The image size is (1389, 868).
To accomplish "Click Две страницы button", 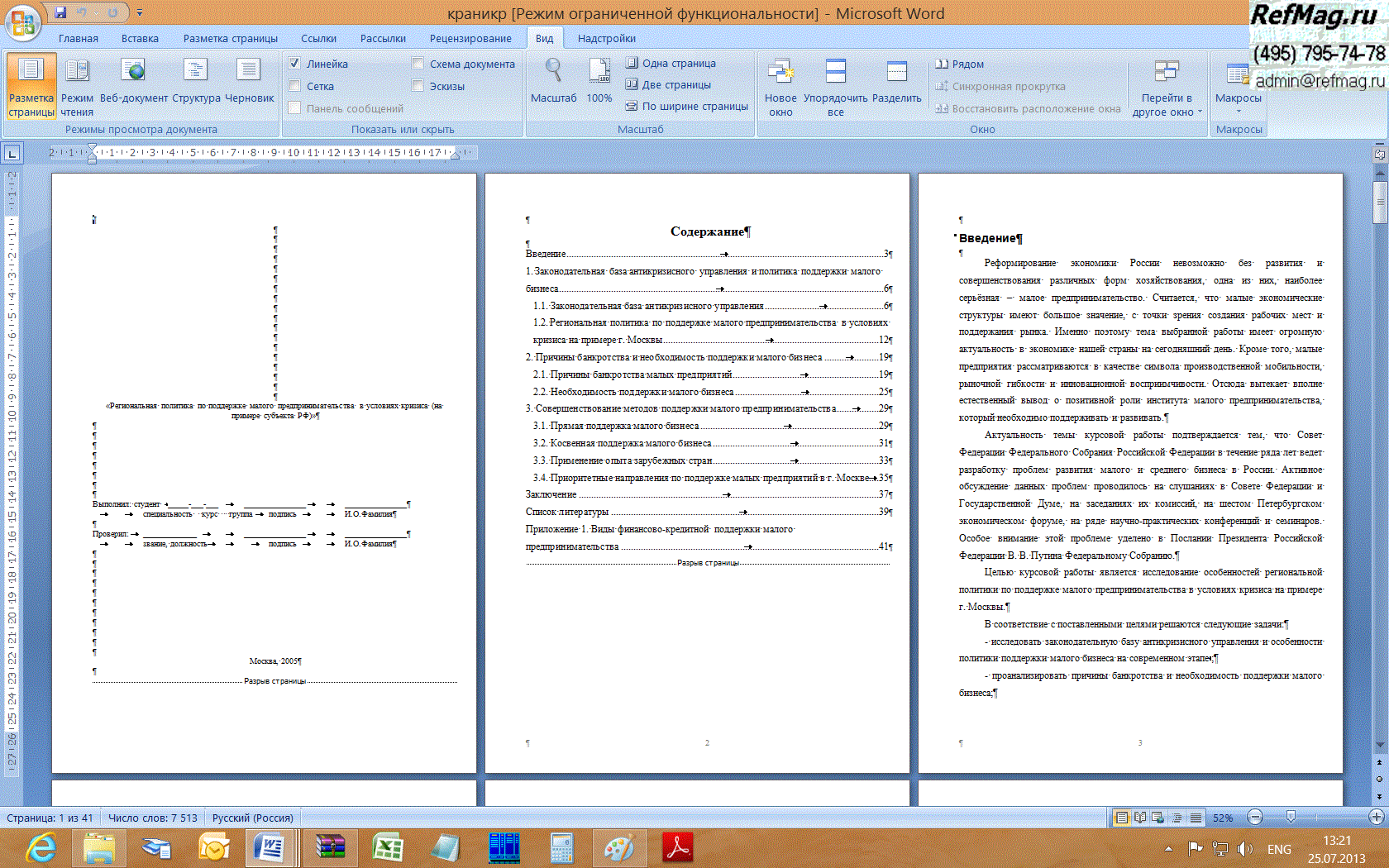I will pyautogui.click(x=668, y=84).
